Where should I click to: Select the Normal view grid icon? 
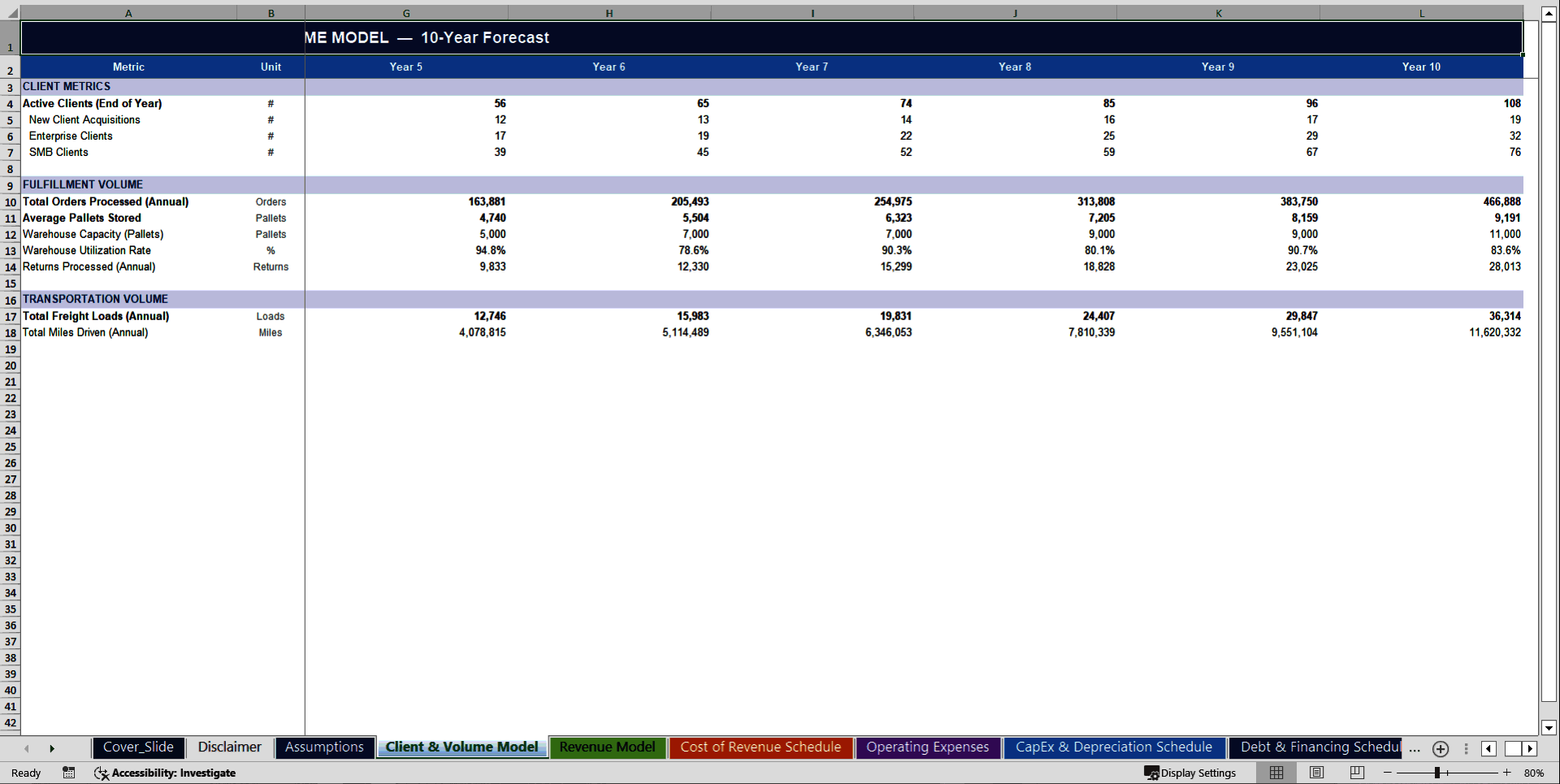tap(1276, 773)
